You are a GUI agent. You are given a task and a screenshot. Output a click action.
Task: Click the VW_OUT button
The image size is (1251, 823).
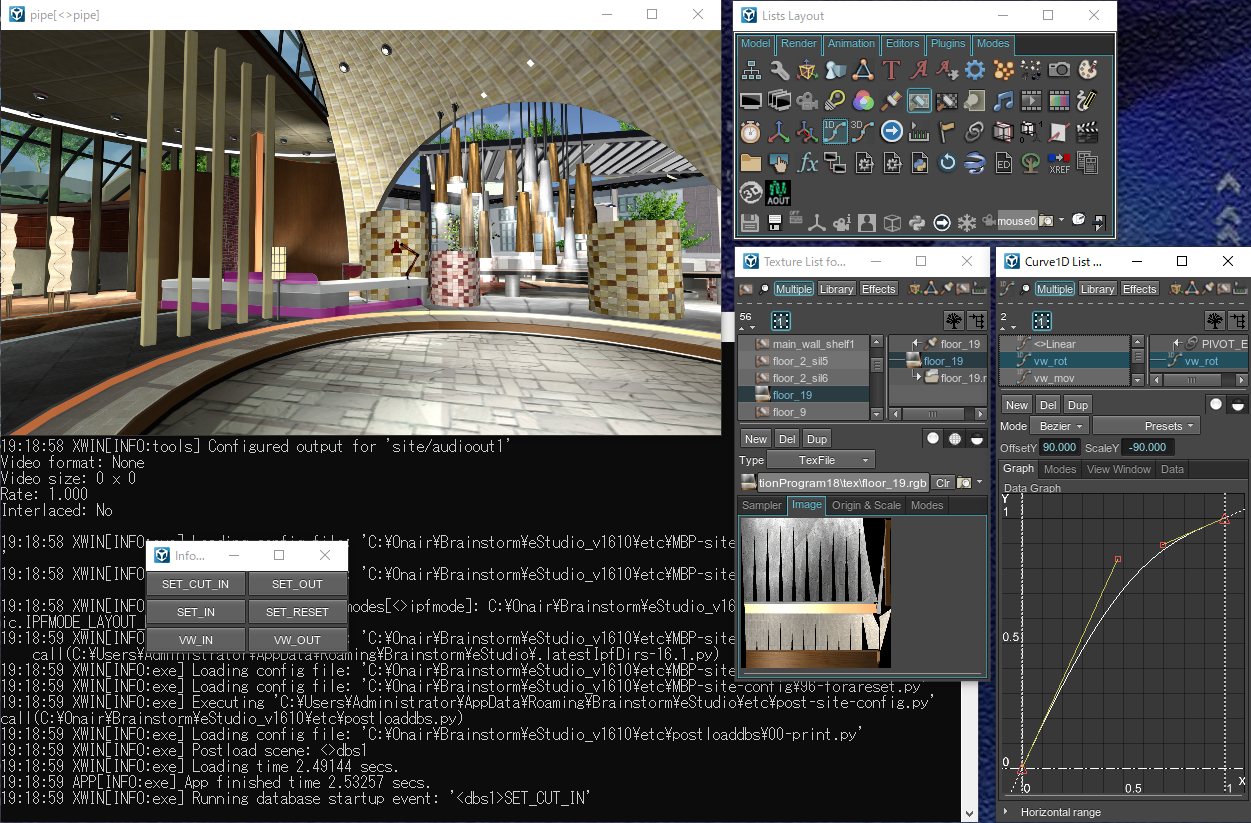297,640
